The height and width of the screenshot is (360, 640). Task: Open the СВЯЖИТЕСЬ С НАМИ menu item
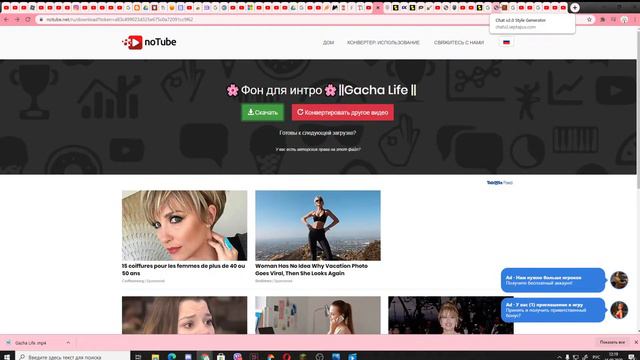(459, 42)
